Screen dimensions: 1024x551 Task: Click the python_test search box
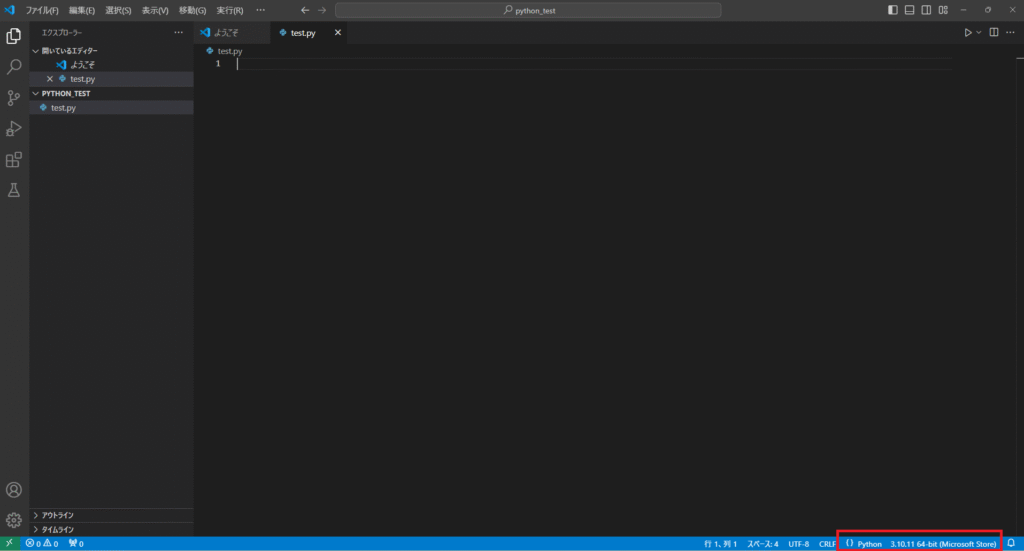pyautogui.click(x=527, y=10)
